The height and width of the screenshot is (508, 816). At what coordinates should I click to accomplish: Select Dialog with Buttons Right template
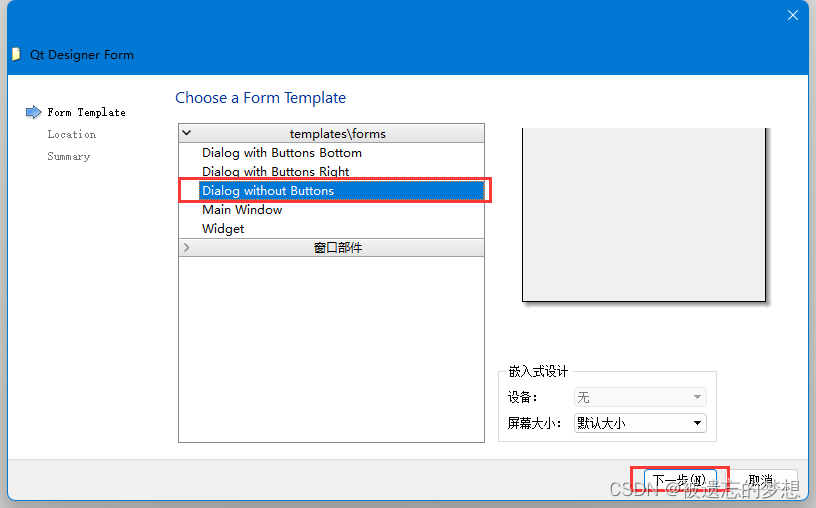pyautogui.click(x=275, y=171)
